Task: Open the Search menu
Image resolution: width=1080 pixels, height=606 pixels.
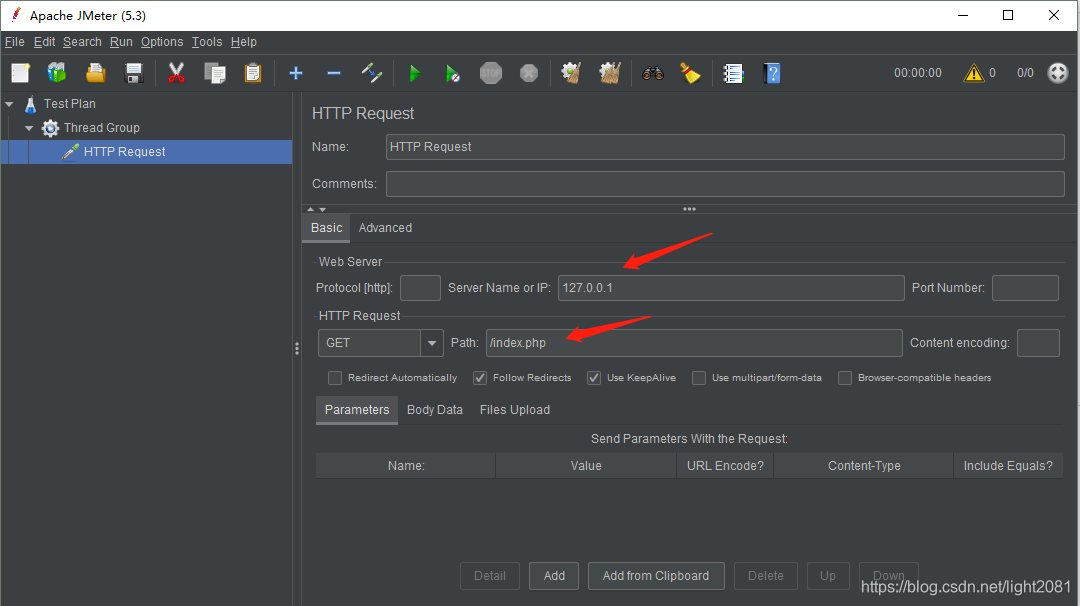Action: tap(82, 42)
